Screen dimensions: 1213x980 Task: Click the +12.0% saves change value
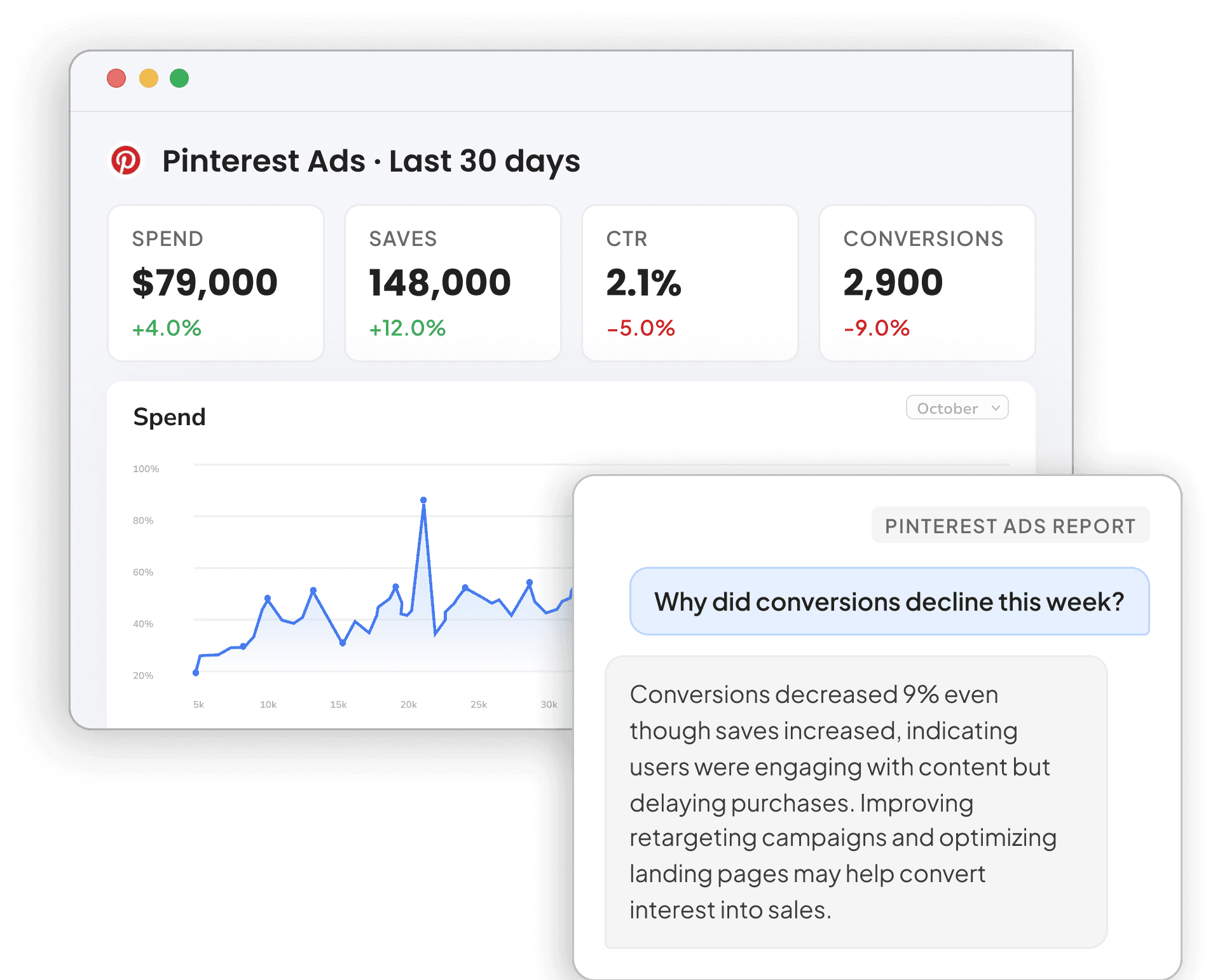[408, 328]
